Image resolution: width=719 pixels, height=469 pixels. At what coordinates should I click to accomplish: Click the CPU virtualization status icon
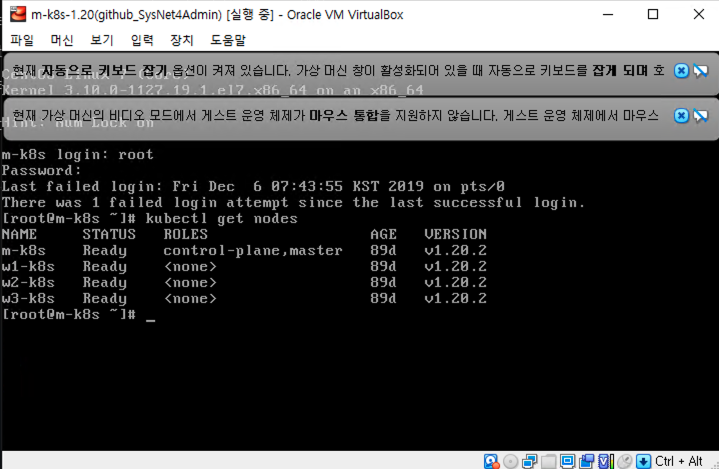tap(605, 461)
